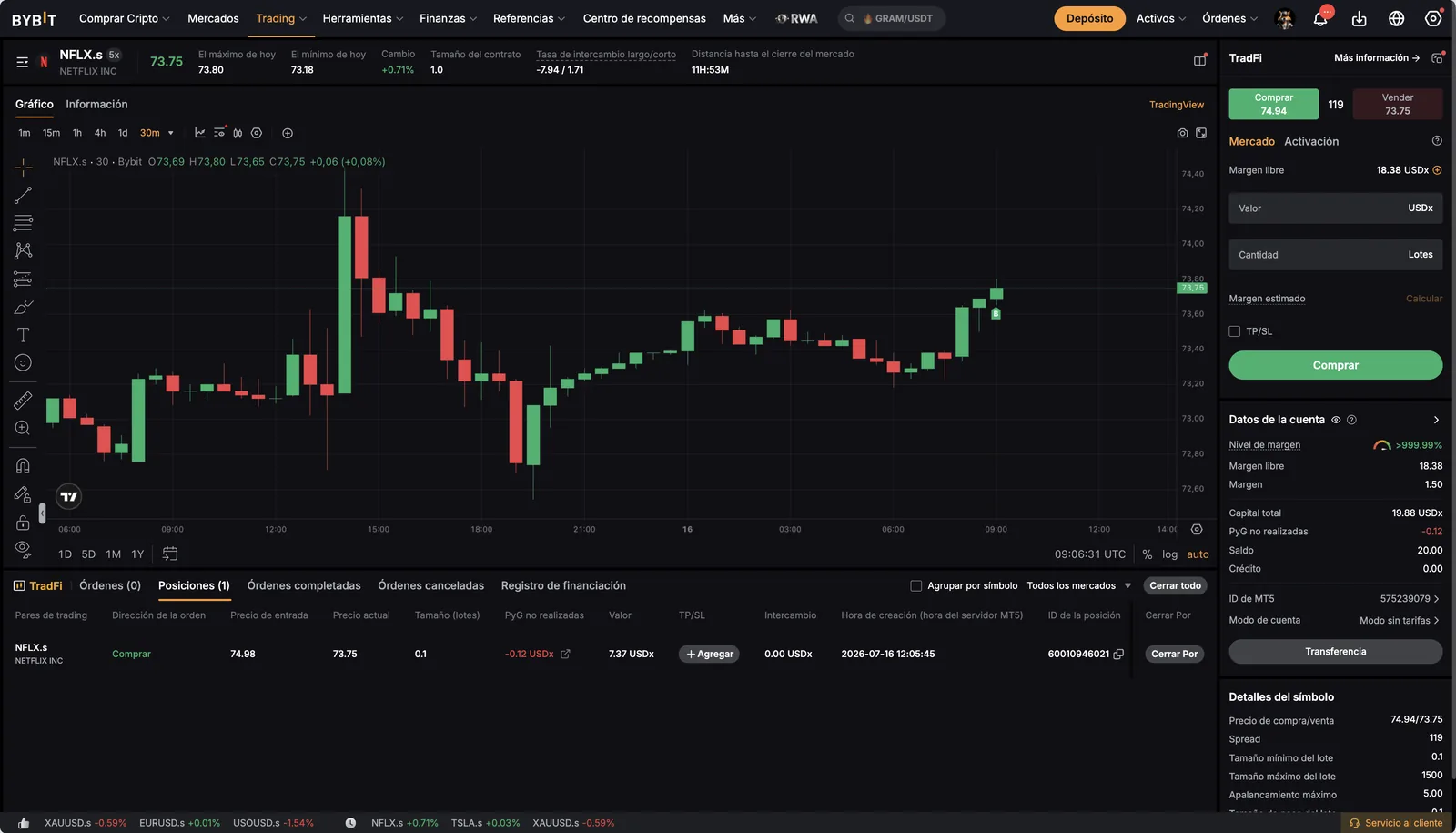Viewport: 1456px width, 833px height.
Task: Open the Órdenes dropdown in the header
Action: tap(1229, 18)
